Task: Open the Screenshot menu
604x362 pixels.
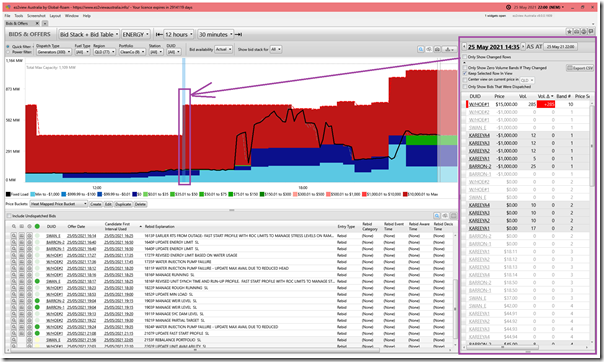Action: (x=36, y=16)
